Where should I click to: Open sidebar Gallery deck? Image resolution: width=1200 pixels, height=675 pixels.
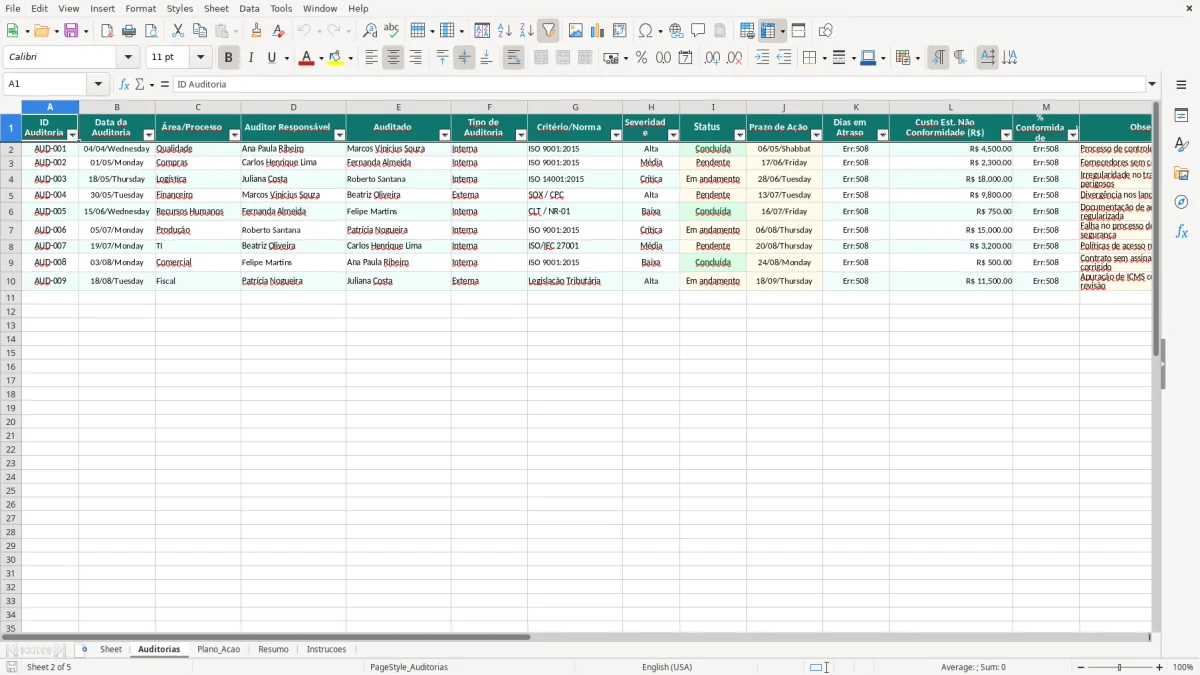click(1182, 174)
